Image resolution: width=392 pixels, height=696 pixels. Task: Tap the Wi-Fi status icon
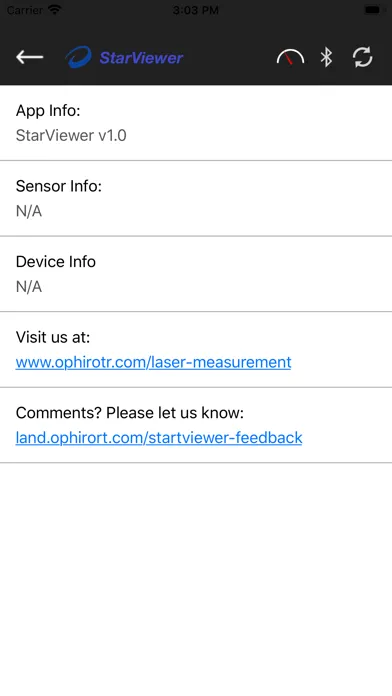(x=55, y=10)
